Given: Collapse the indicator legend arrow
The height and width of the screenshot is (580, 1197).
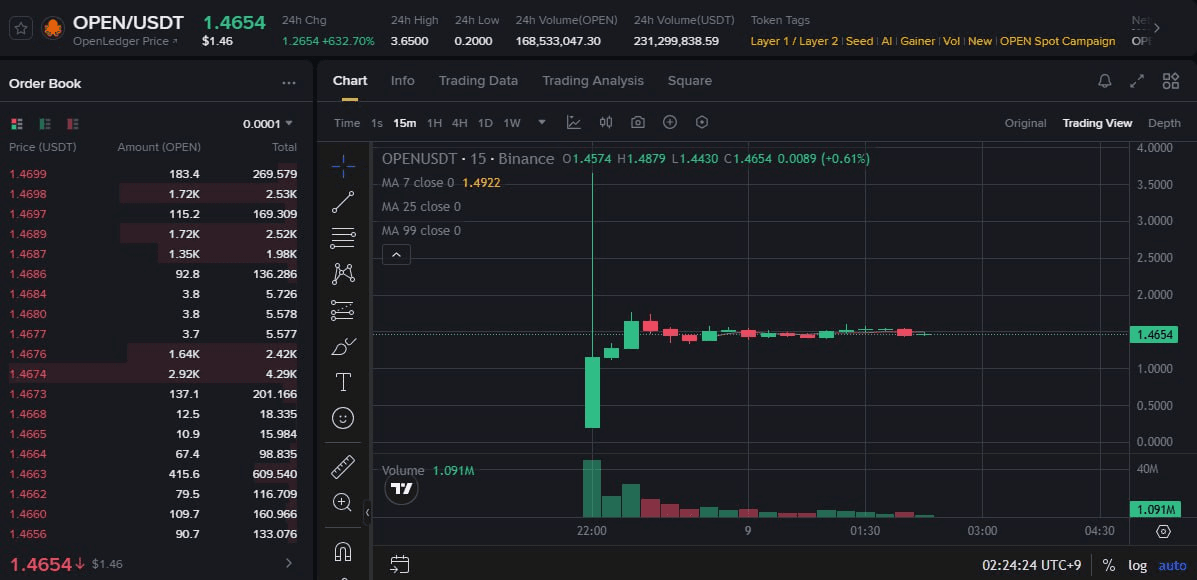Looking at the screenshot, I should 396,255.
